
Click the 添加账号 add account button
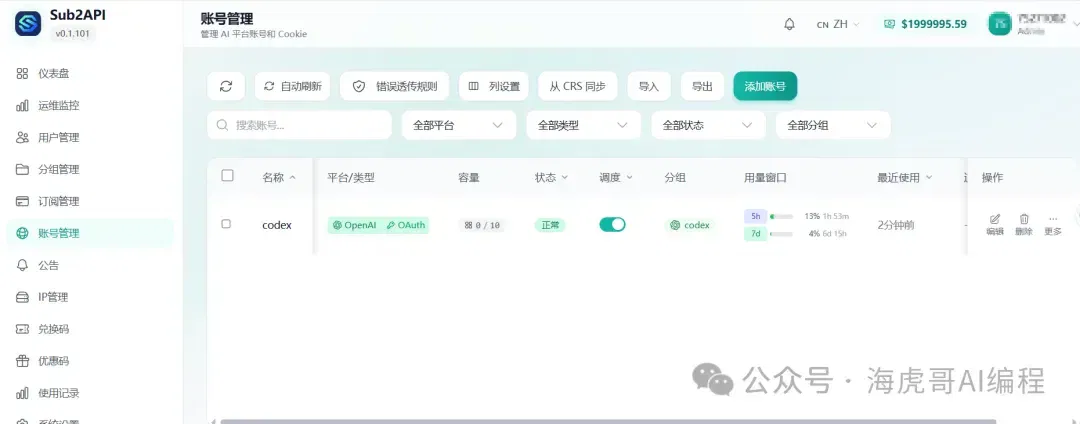point(765,86)
